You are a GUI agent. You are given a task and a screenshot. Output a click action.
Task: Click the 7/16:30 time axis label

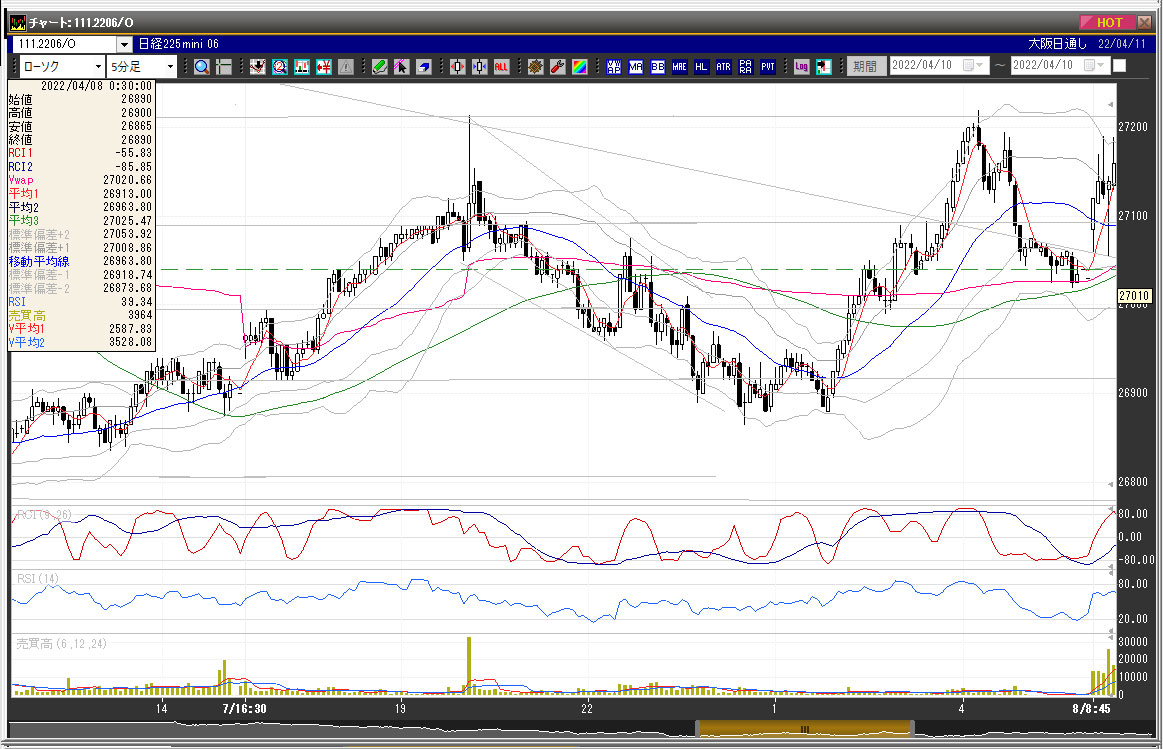(x=244, y=708)
